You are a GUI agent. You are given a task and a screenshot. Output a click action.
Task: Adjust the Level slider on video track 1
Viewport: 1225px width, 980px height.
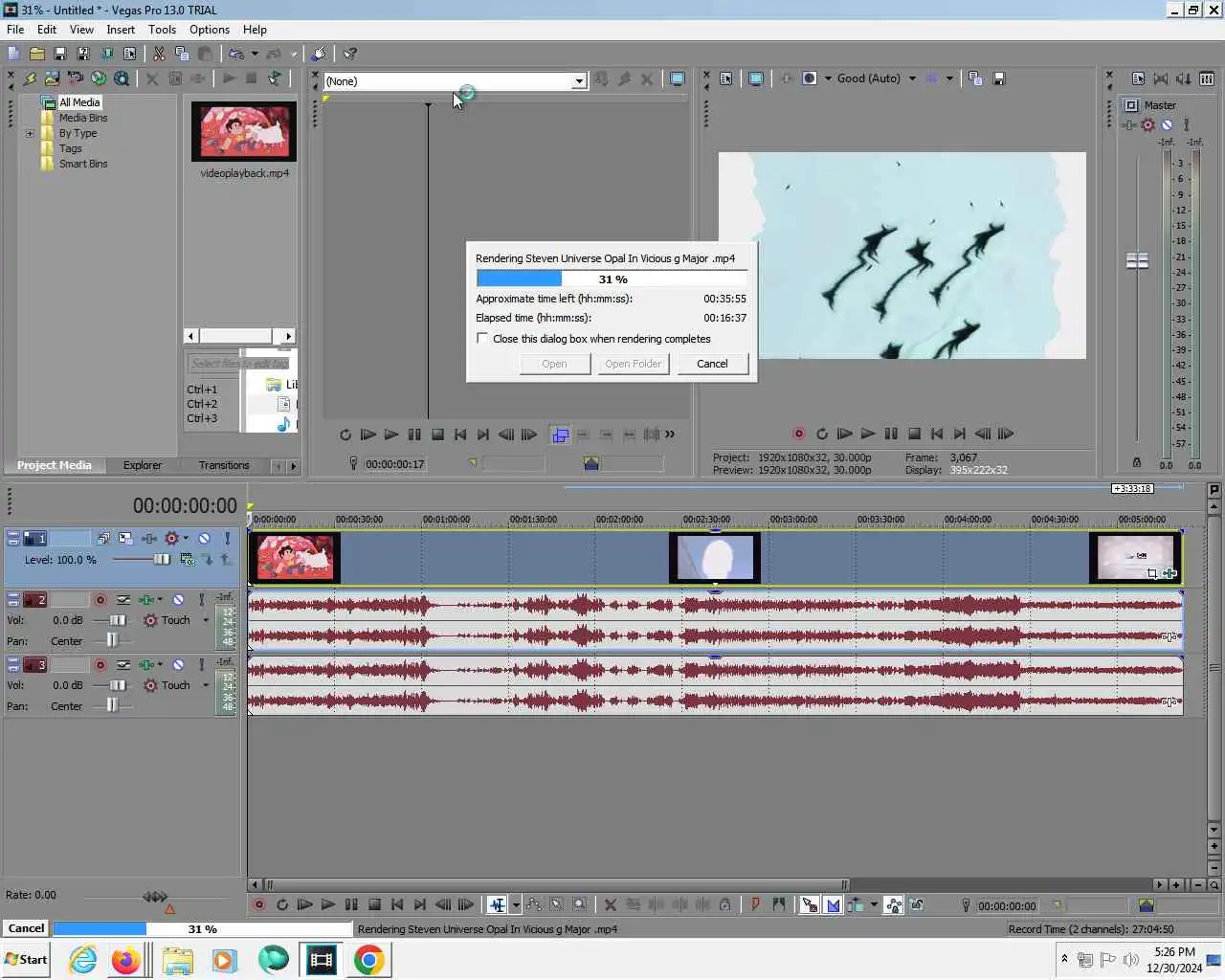[162, 560]
